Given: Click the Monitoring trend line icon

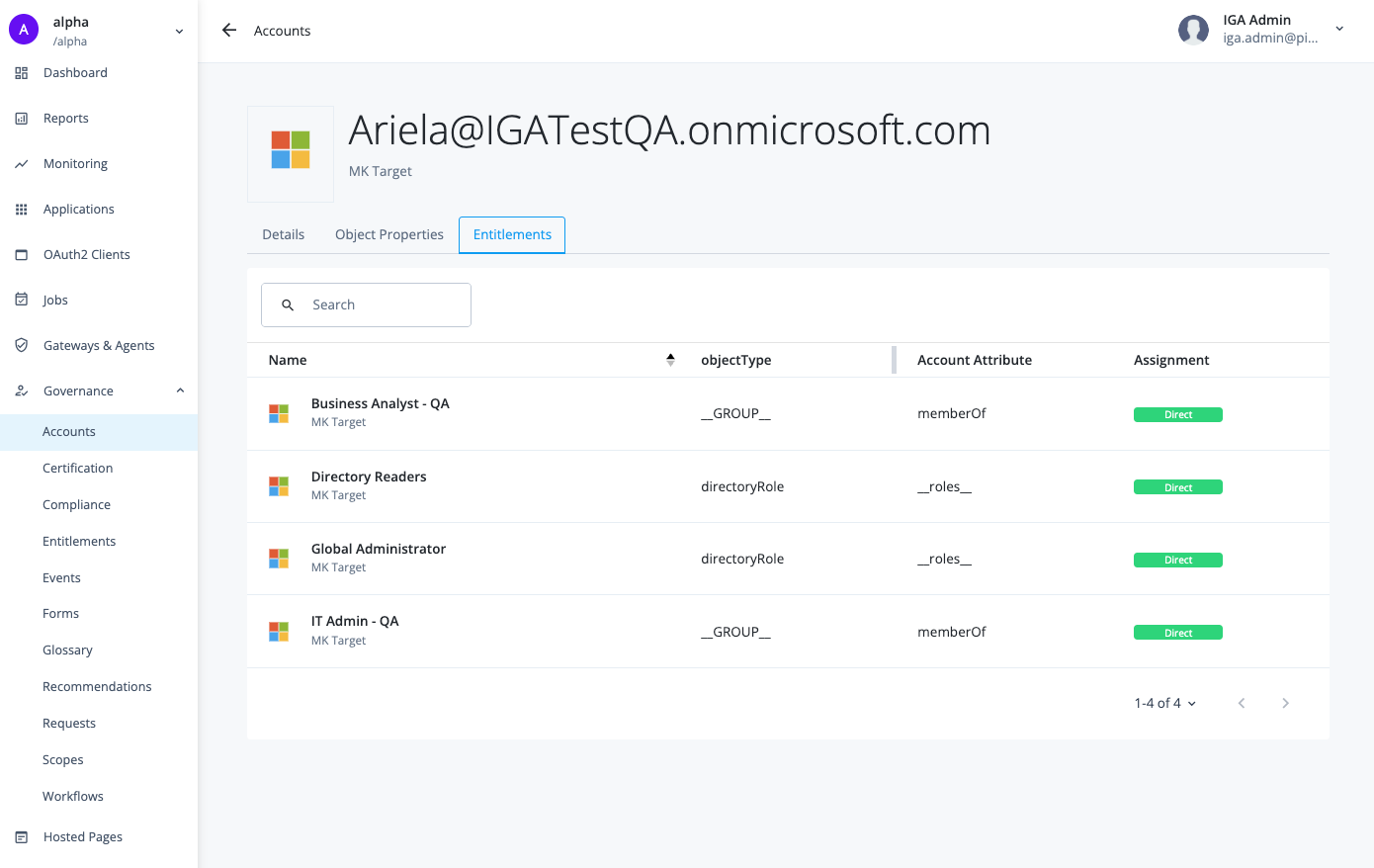Looking at the screenshot, I should click(22, 164).
